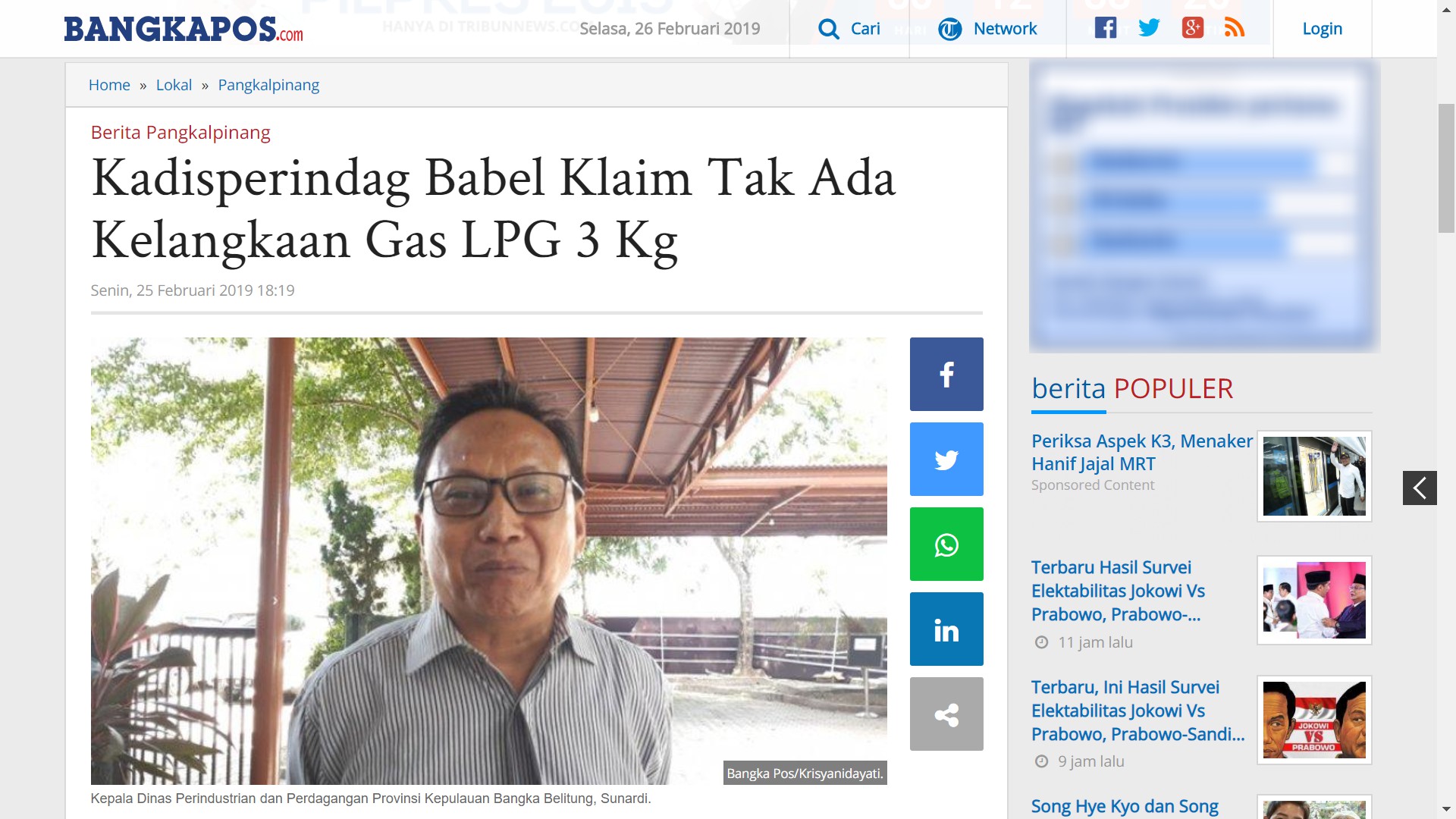Open the header Twitter icon
This screenshot has height=819, width=1456.
tap(1149, 28)
